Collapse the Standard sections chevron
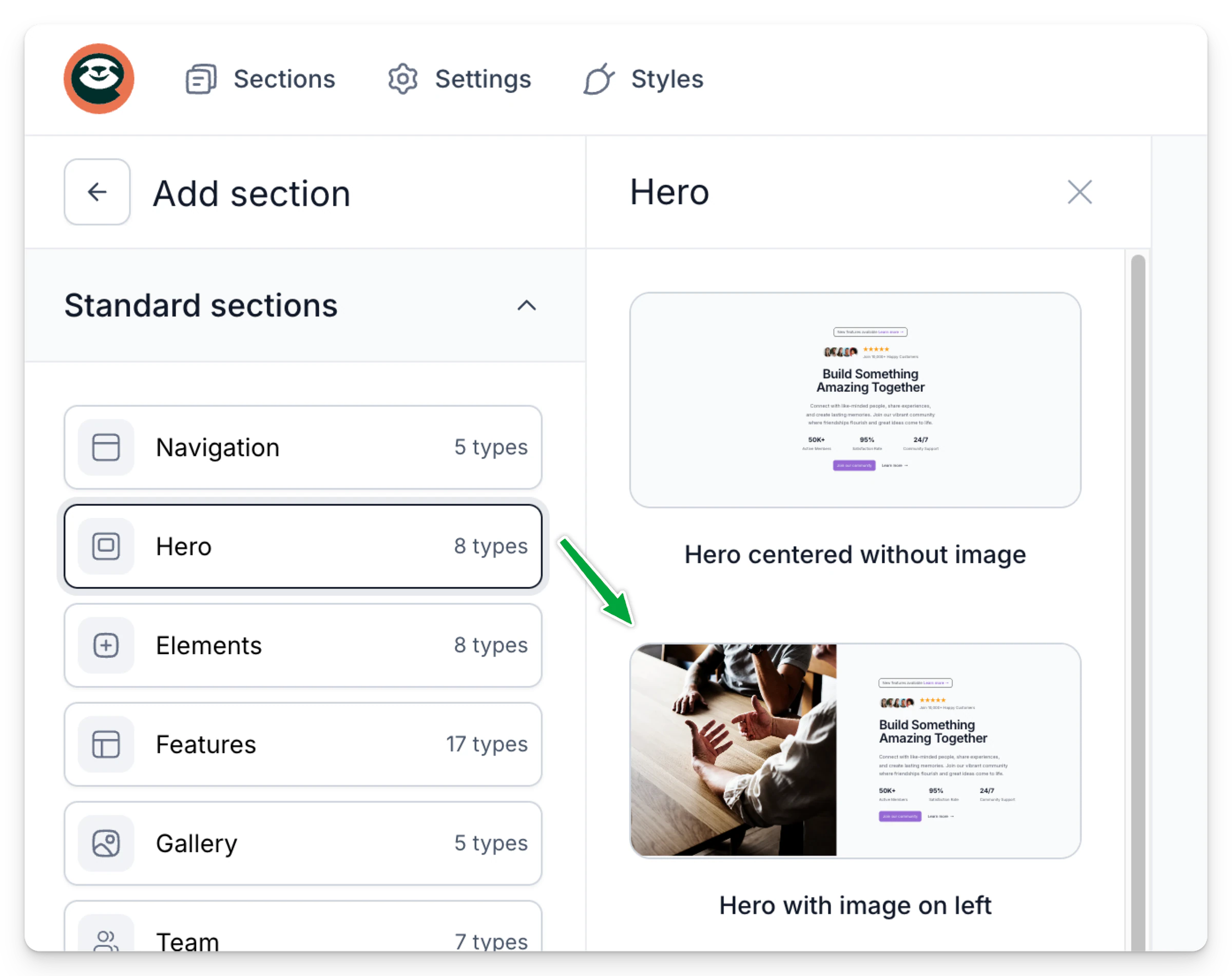The image size is (1232, 976). click(526, 305)
